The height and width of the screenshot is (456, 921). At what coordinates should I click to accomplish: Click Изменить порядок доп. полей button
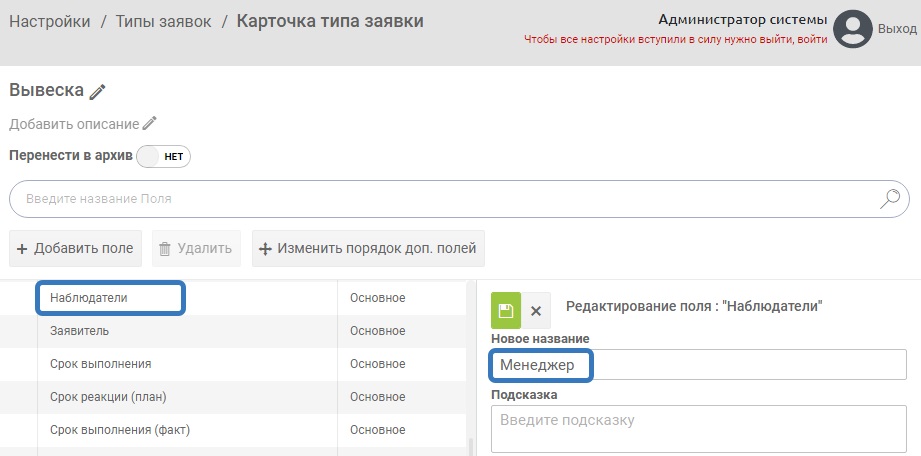click(368, 249)
